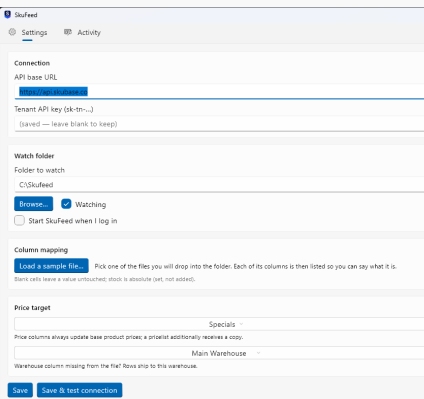The width and height of the screenshot is (424, 399).
Task: Click the Browse... button
Action: pyautogui.click(x=33, y=204)
